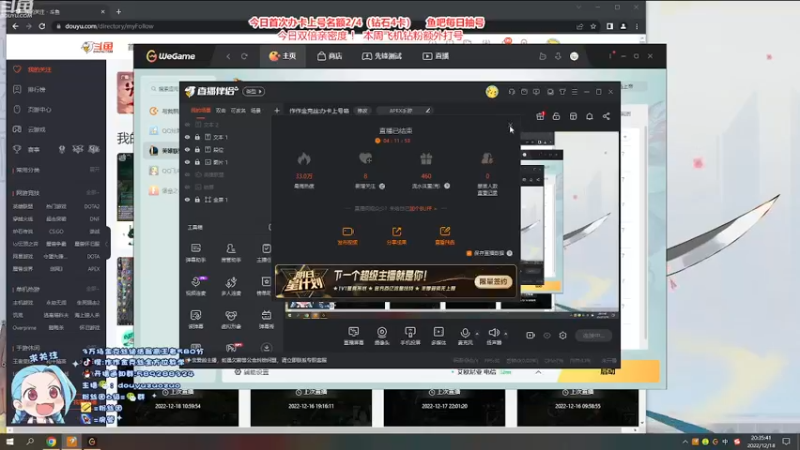Toggle lock on 文本 1 layer
This screenshot has height=450, width=800.
[x=197, y=137]
